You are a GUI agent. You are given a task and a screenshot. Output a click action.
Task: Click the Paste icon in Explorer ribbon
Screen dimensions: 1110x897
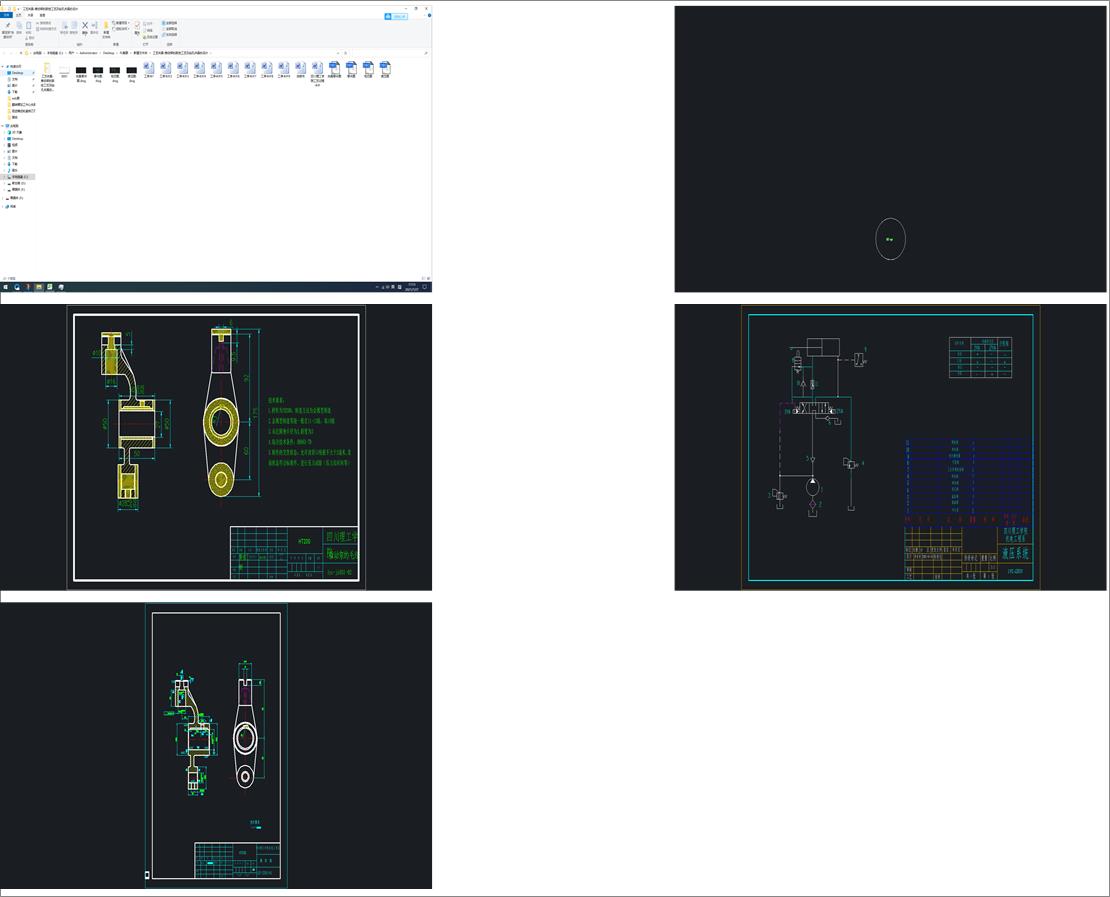pos(28,26)
